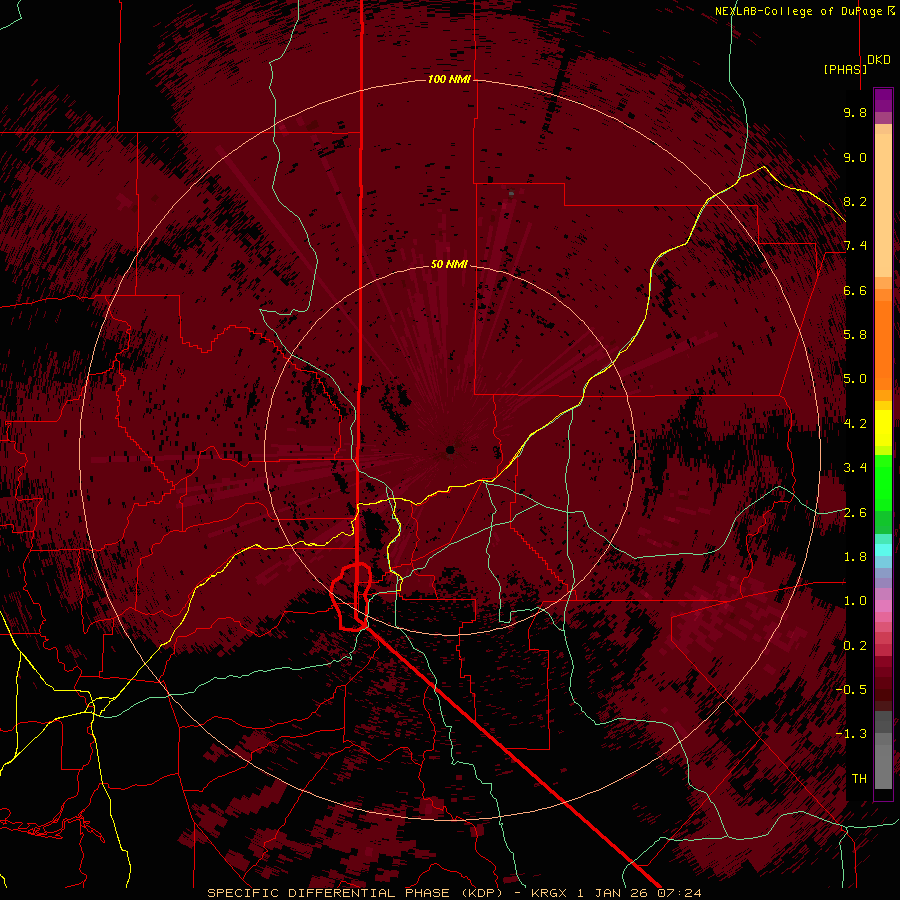Screen dimensions: 900x900
Task: Click the 100 NMI range ring label
Action: (449, 79)
